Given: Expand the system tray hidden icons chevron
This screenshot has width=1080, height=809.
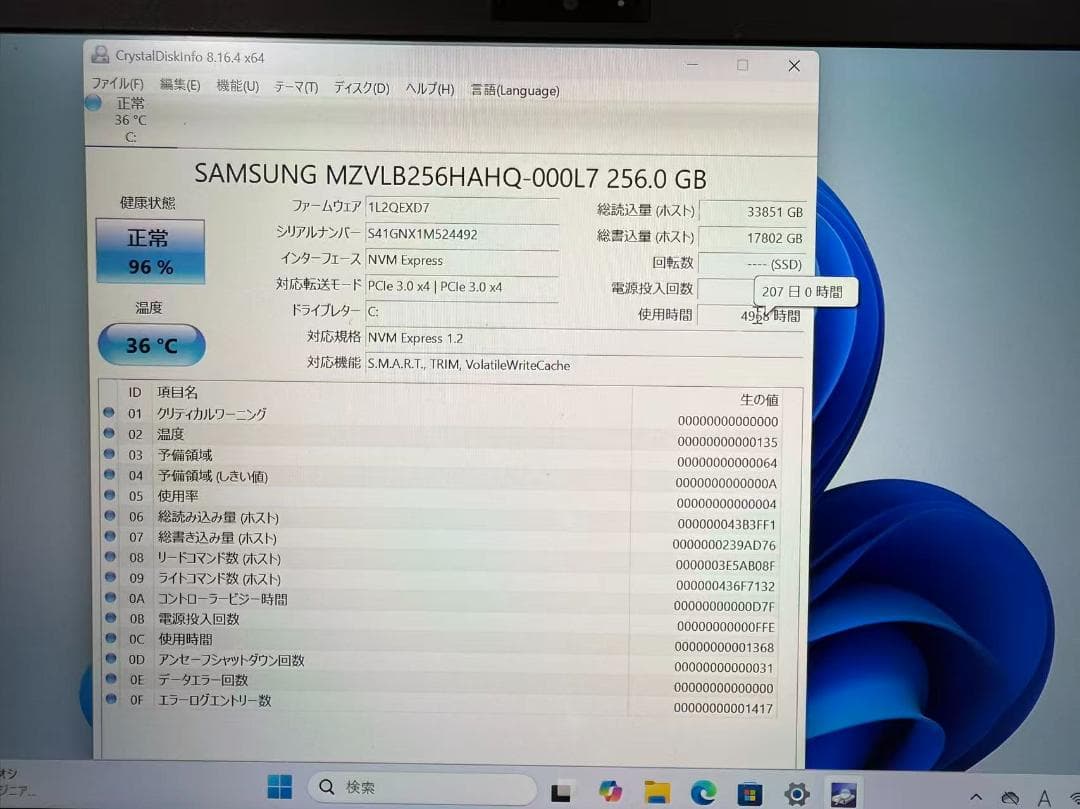Looking at the screenshot, I should pyautogui.click(x=976, y=797).
